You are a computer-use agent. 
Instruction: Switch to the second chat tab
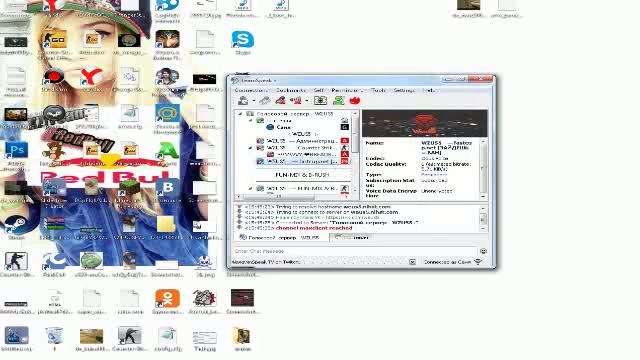[353, 238]
